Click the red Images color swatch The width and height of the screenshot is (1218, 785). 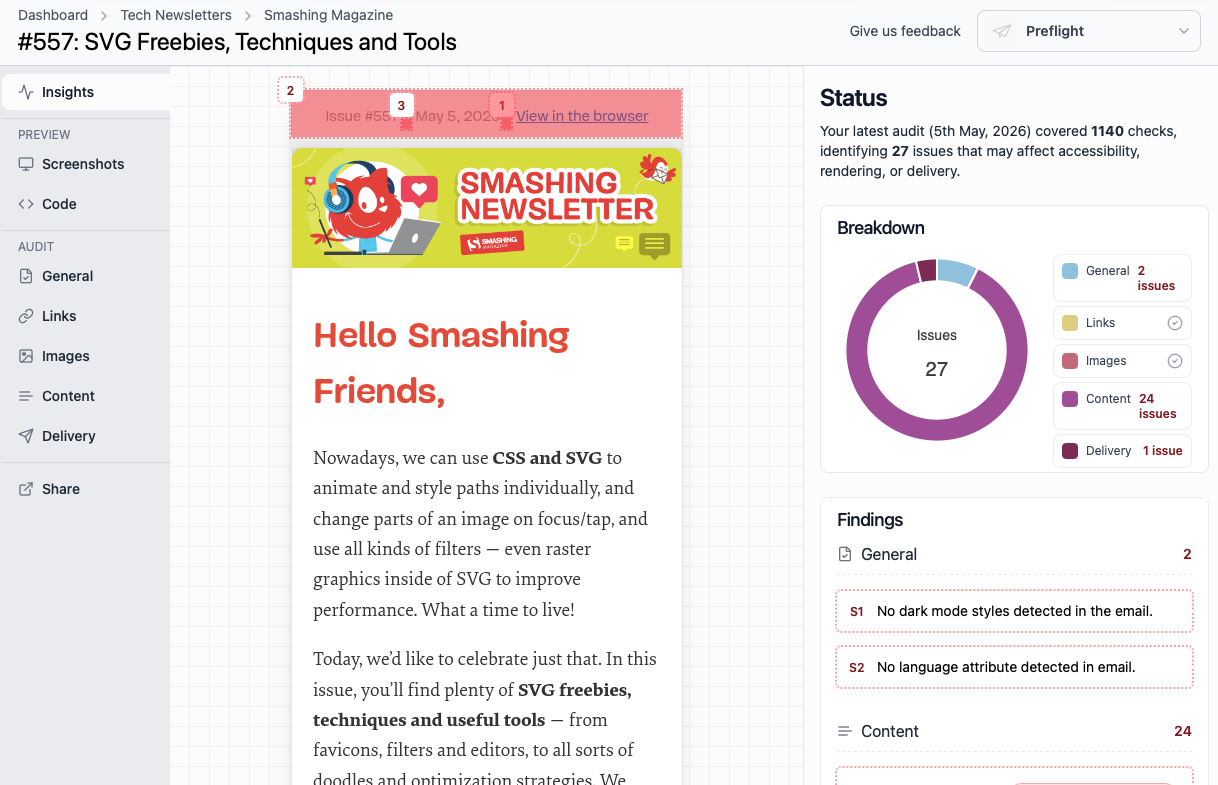(x=1070, y=361)
